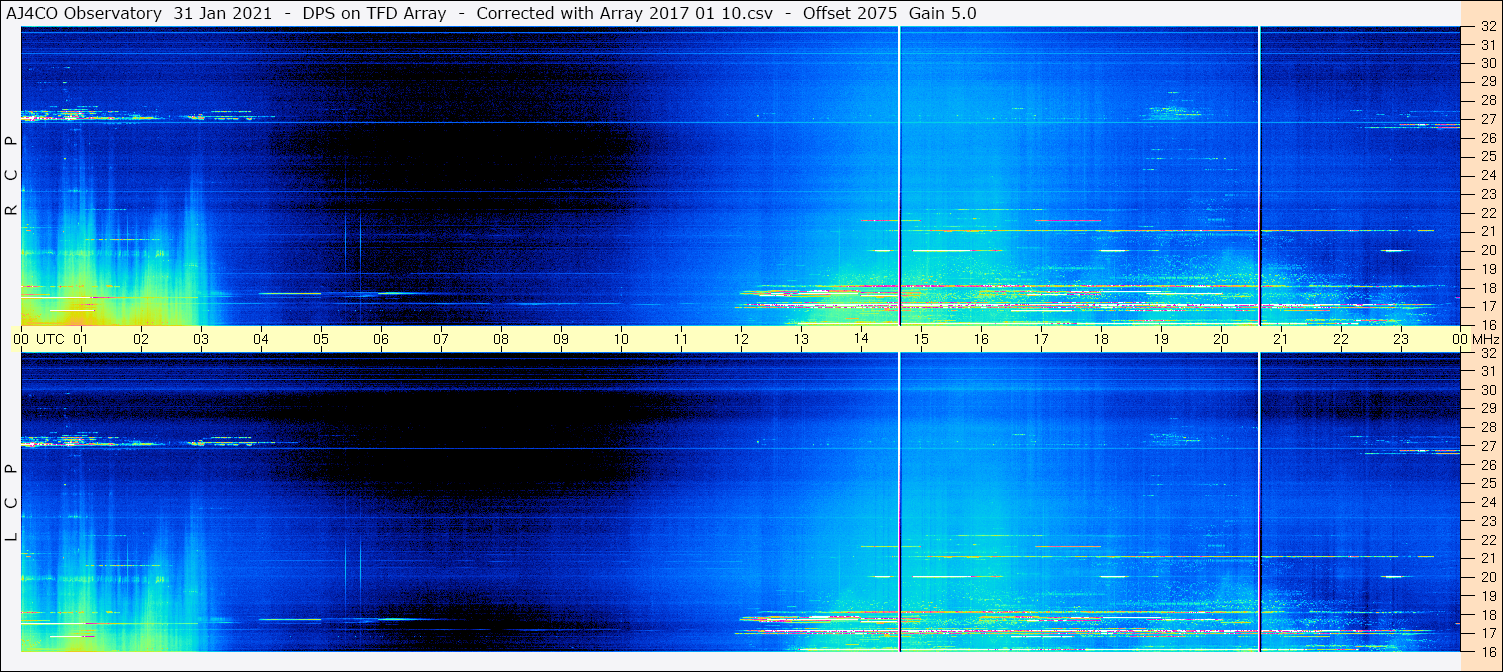This screenshot has width=1503, height=672.
Task: Click the "00" hour label beside UTC
Action: click(21, 339)
